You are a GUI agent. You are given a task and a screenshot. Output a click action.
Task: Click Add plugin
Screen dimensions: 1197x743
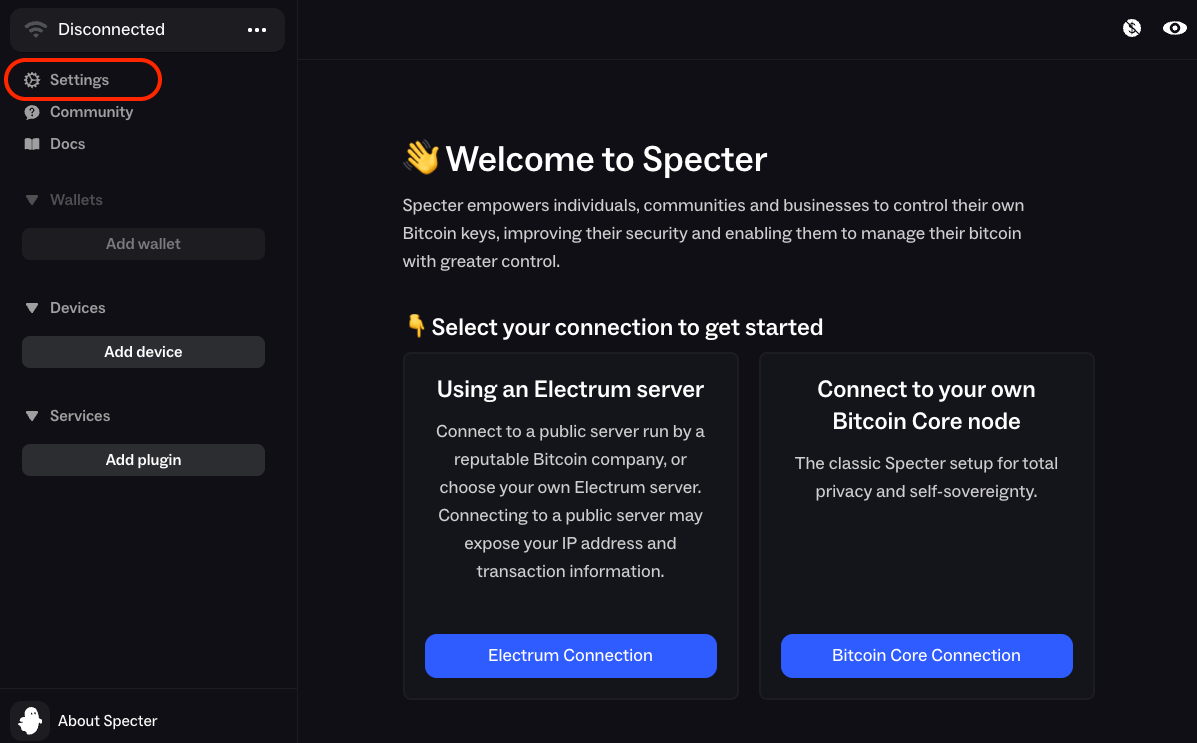point(143,459)
